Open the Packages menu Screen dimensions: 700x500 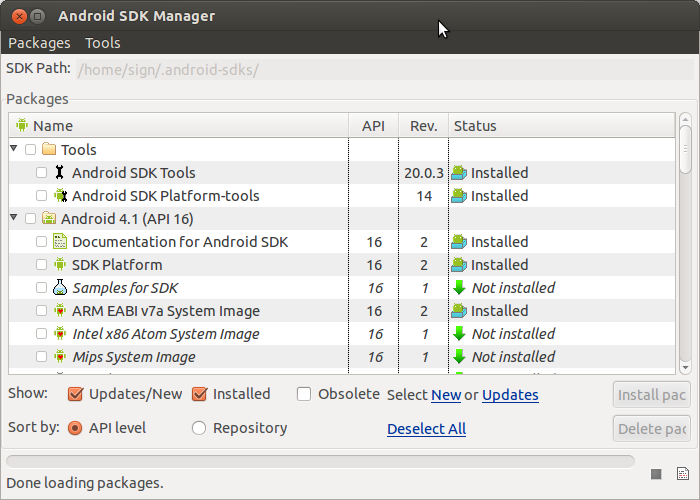pos(39,43)
